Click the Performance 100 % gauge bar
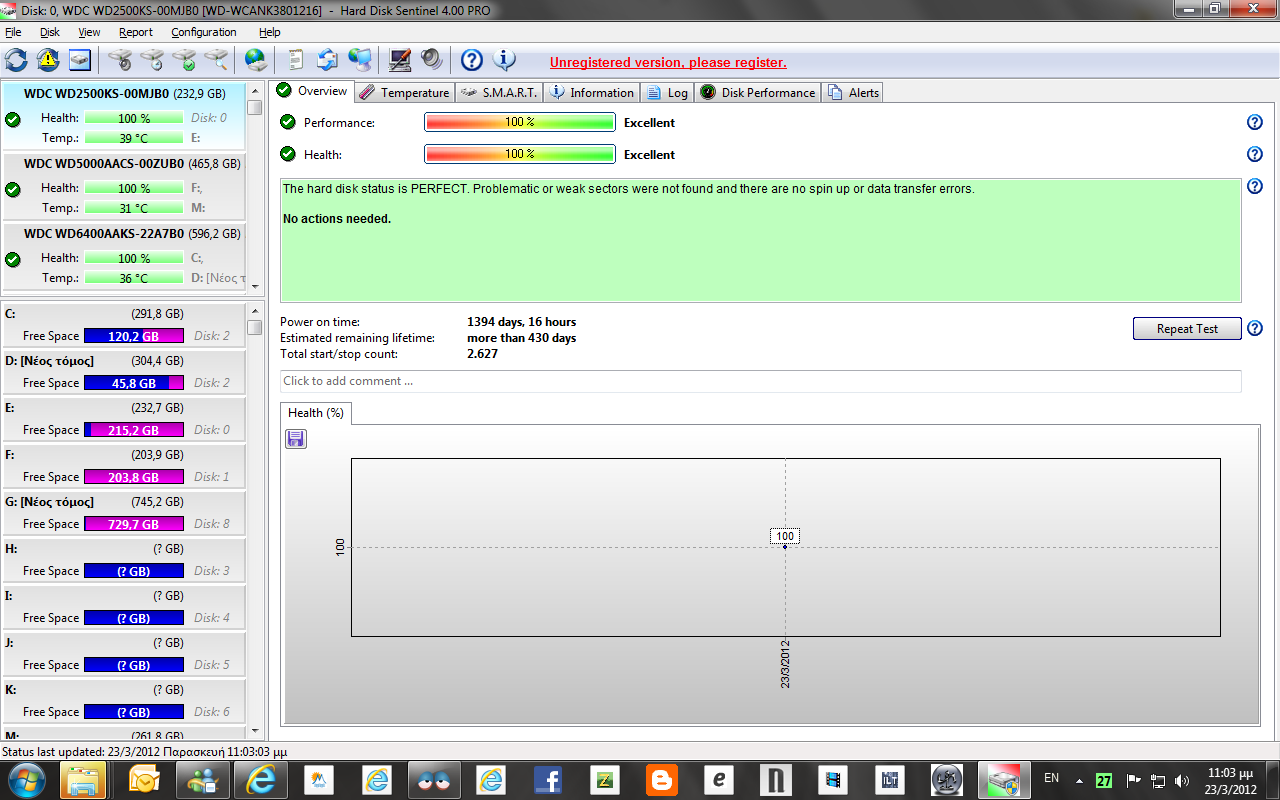 pos(519,122)
